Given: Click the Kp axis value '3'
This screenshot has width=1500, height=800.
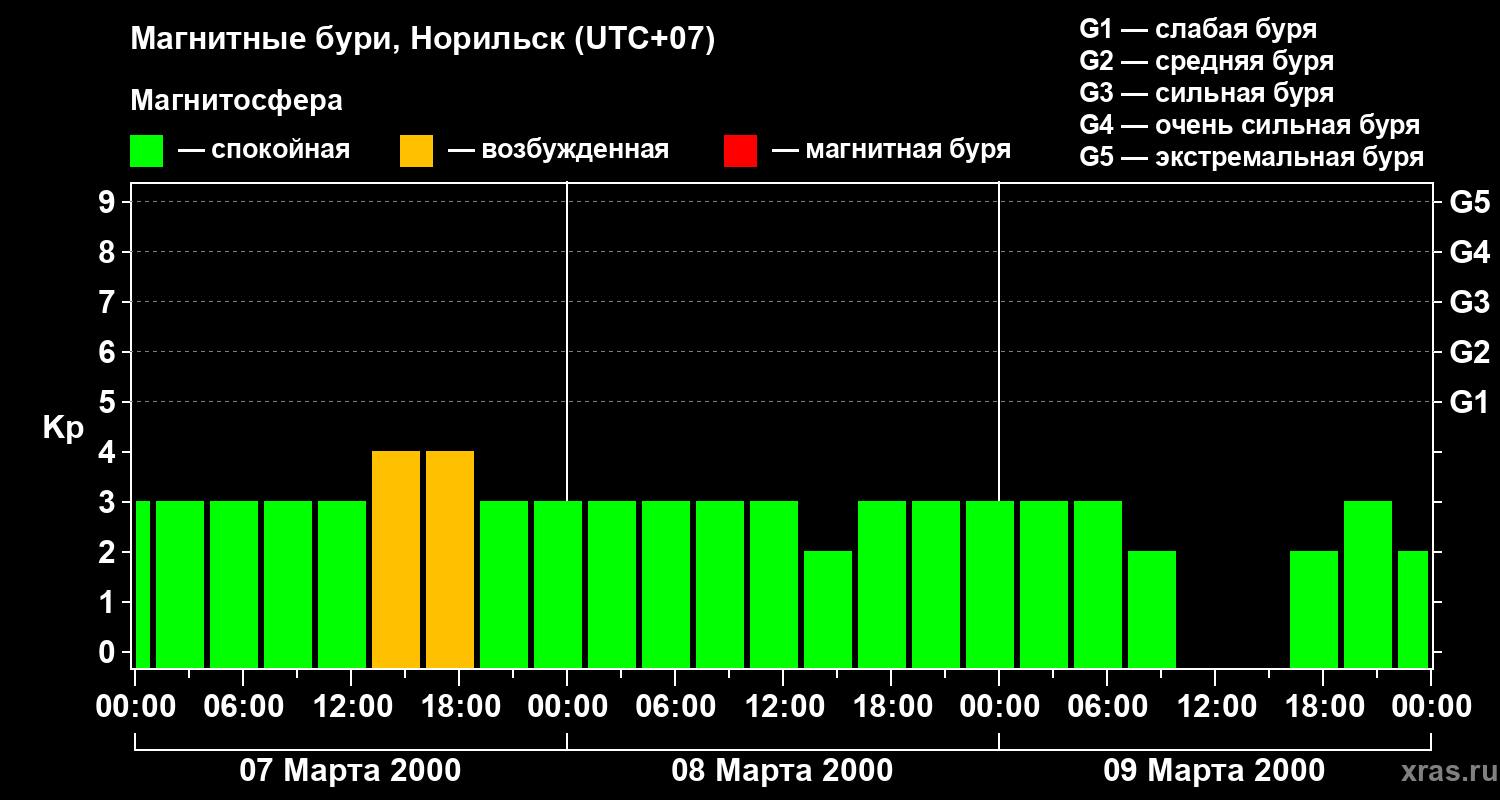Looking at the screenshot, I should tap(109, 502).
